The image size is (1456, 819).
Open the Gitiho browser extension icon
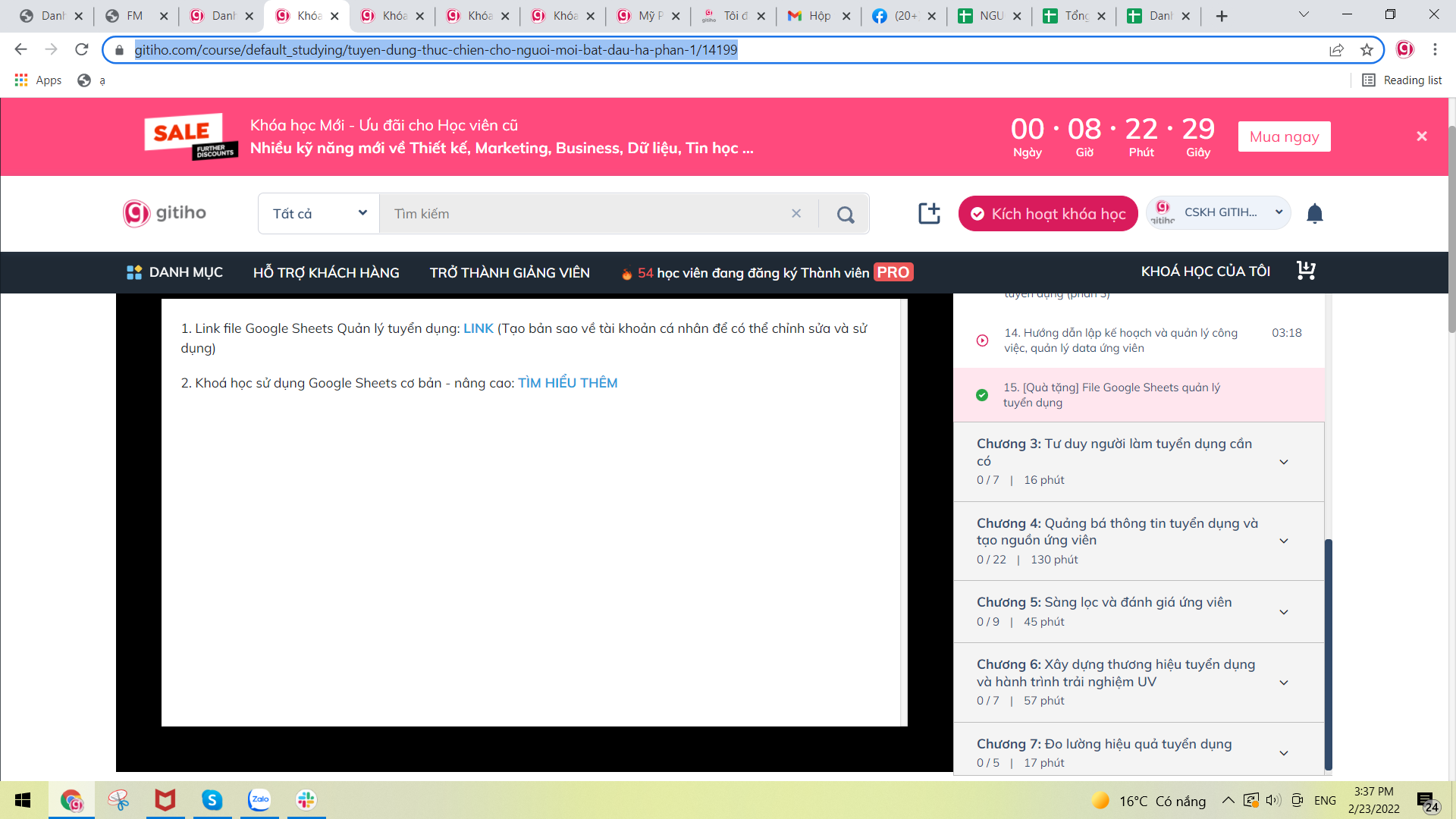coord(1404,50)
